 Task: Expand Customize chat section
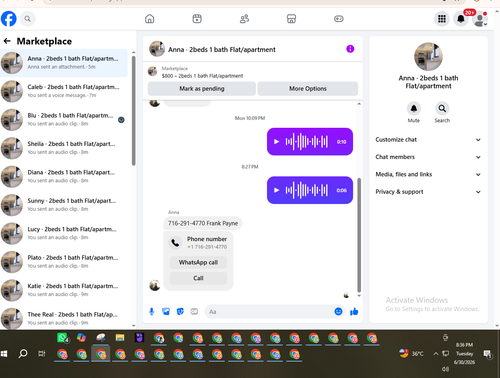tap(428, 140)
